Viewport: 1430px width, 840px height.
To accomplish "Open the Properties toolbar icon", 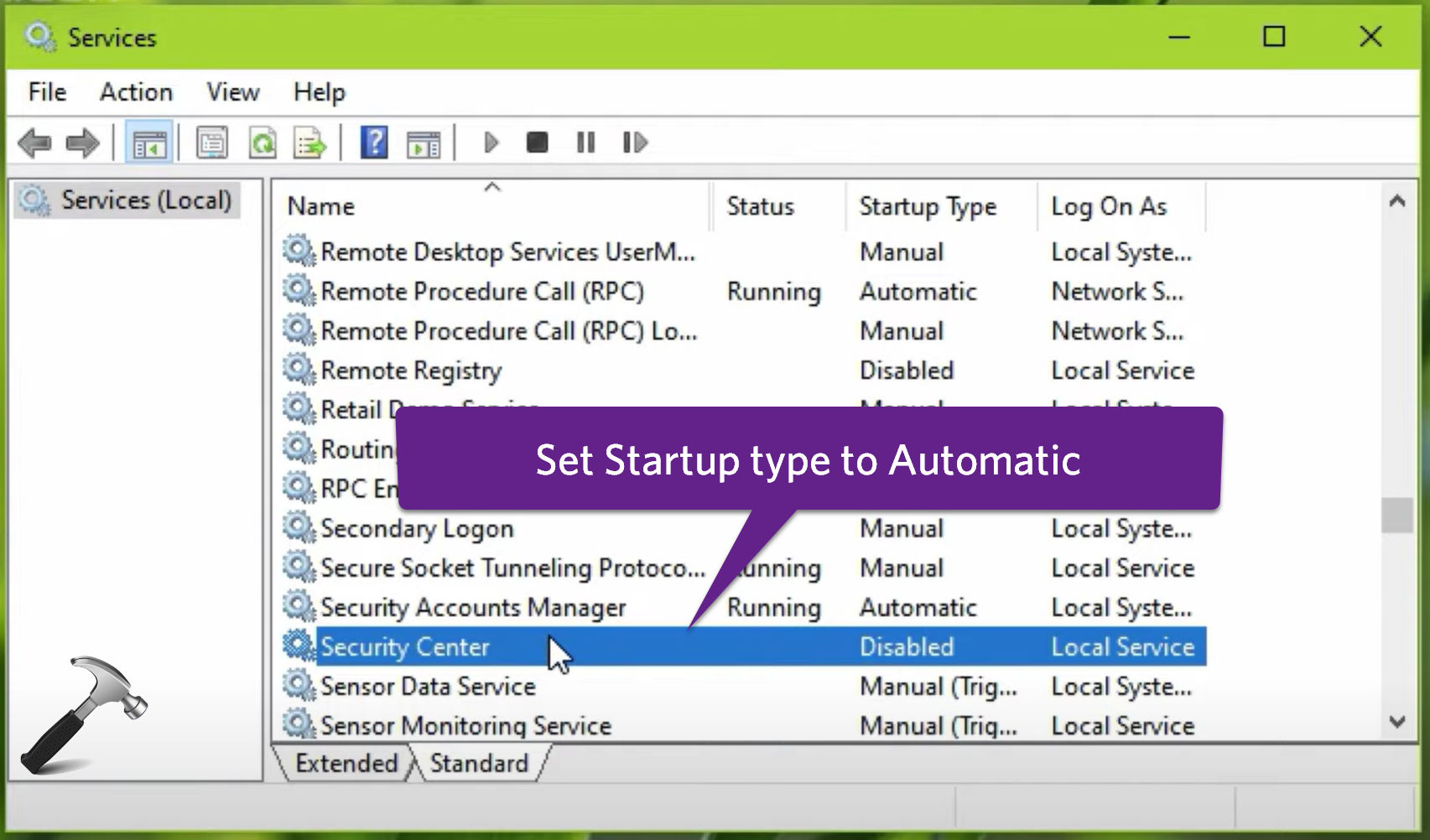I will (x=211, y=143).
